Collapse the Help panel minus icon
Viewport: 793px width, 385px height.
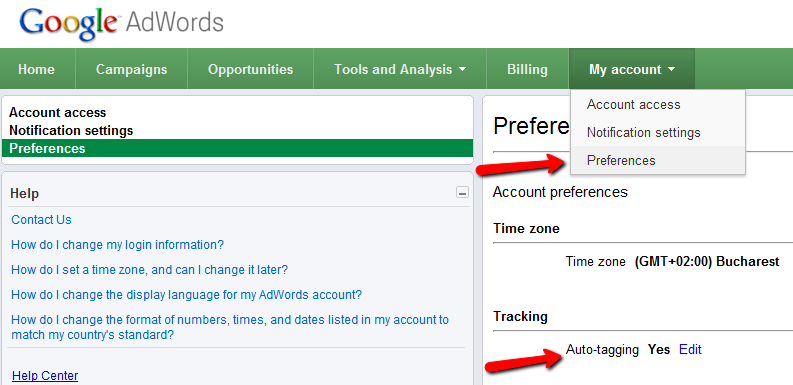tap(462, 192)
